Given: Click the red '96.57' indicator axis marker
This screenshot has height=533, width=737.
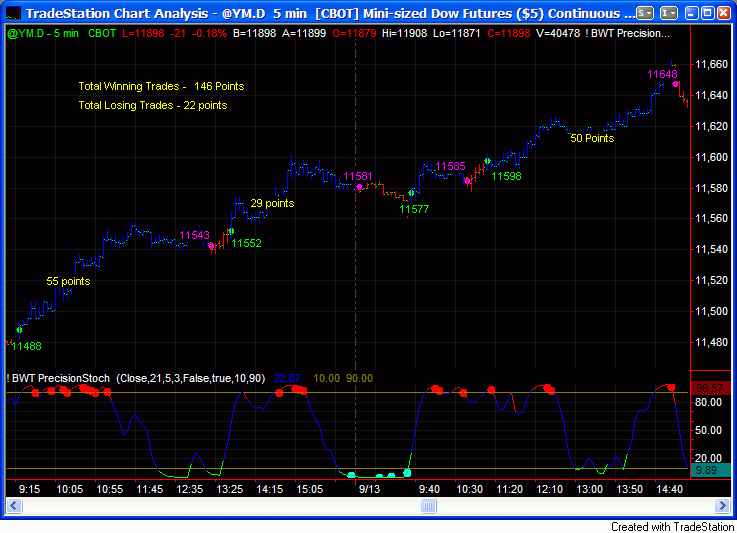Looking at the screenshot, I should click(x=710, y=388).
